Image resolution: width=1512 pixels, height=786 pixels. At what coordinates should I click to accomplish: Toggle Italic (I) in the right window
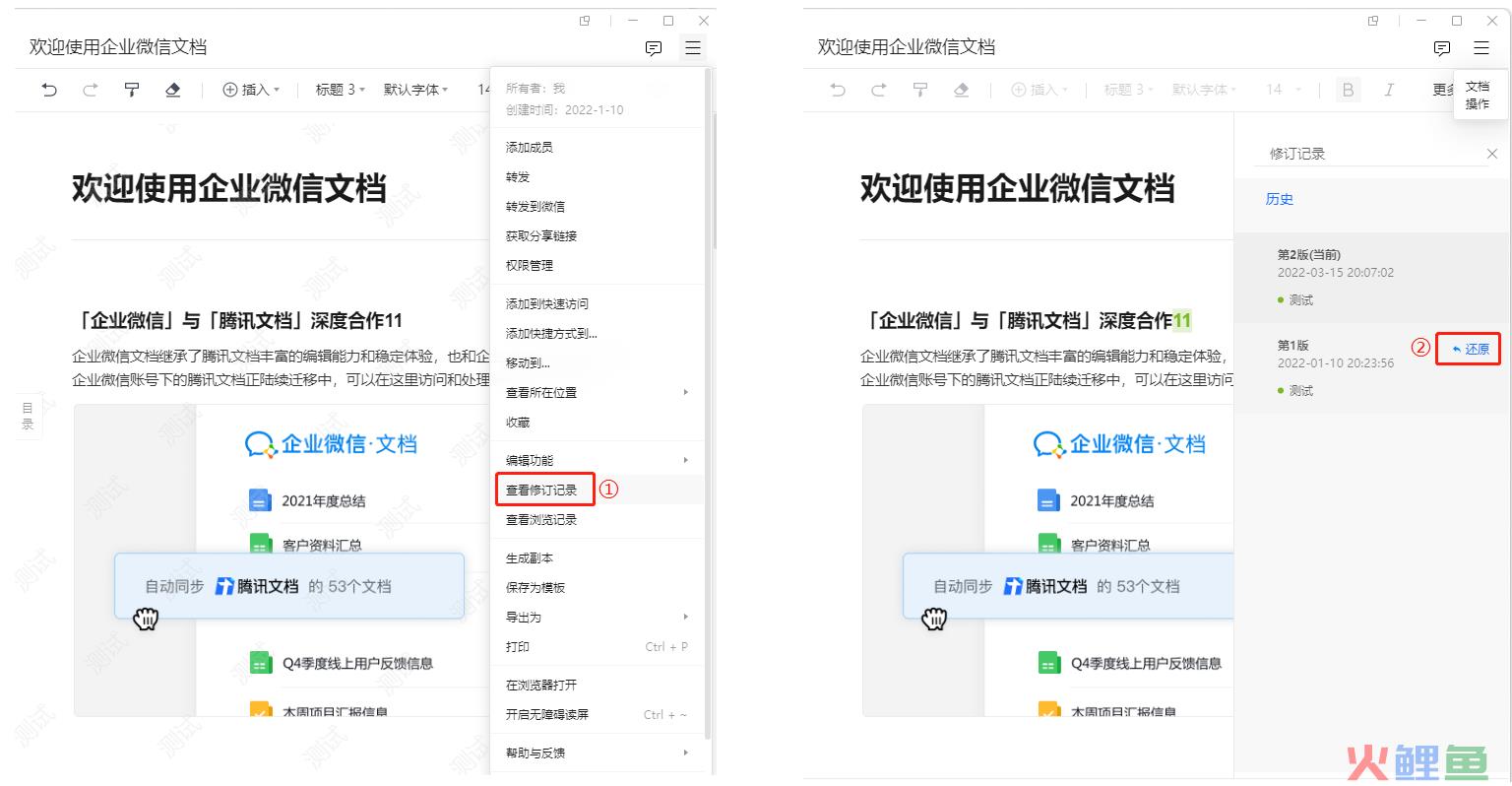click(1389, 90)
